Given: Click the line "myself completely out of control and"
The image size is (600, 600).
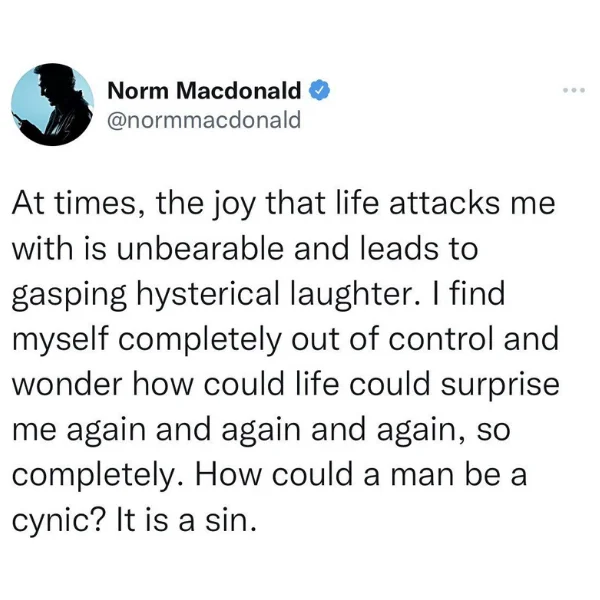Looking at the screenshot, I should [x=285, y=340].
